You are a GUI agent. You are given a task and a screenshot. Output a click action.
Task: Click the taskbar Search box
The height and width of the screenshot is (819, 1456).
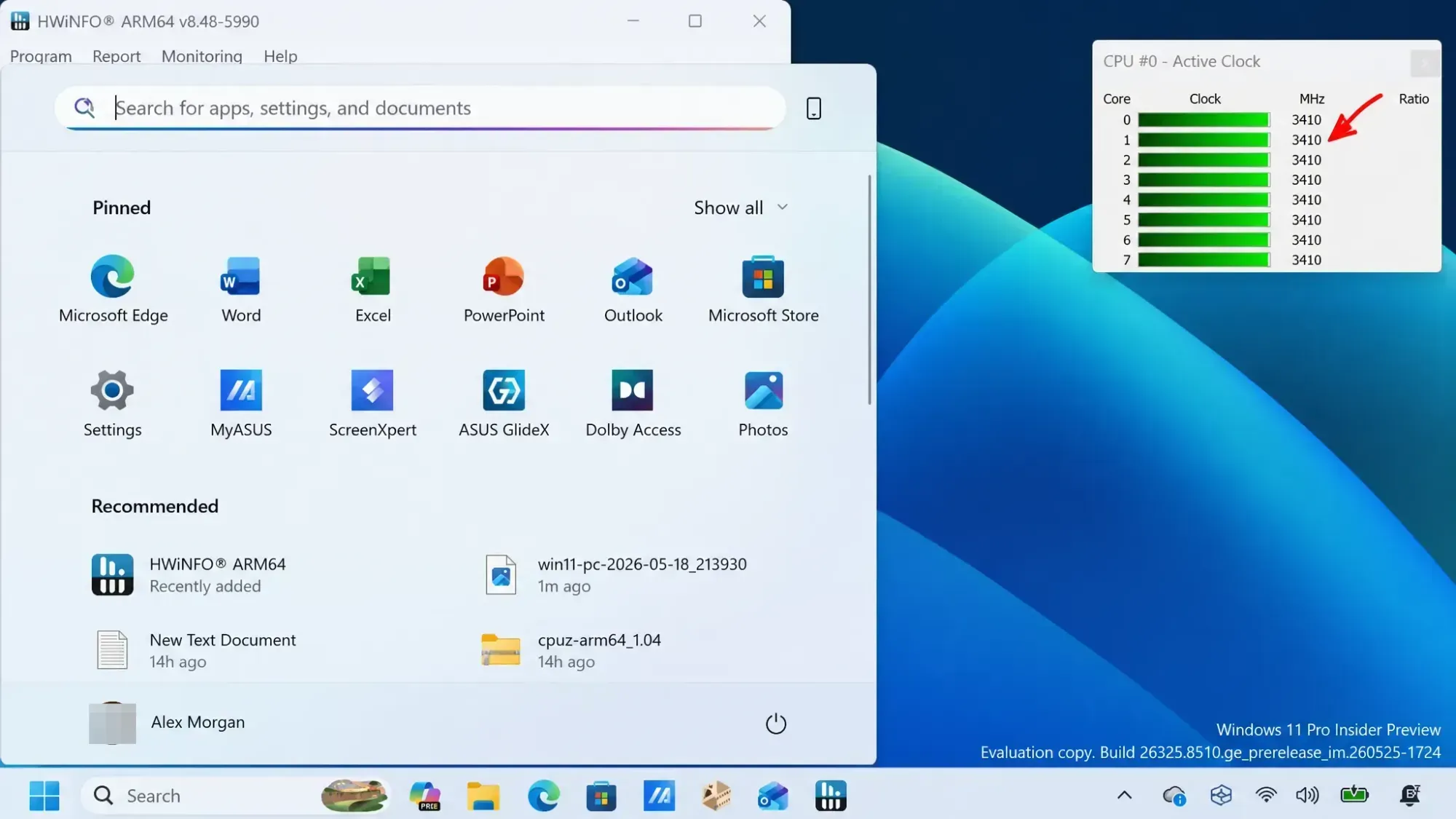point(235,796)
